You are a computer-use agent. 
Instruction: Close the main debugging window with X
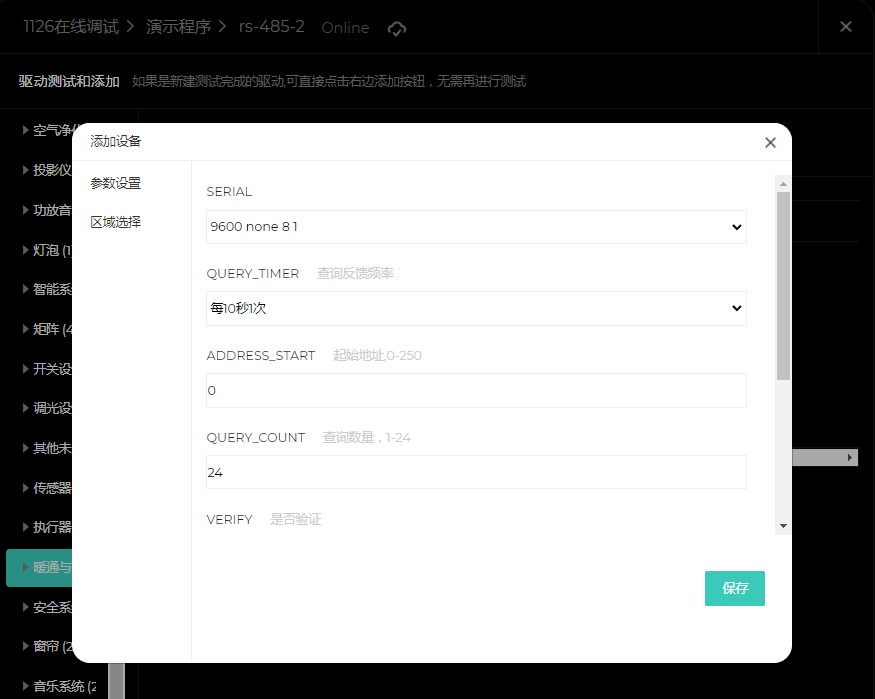(845, 26)
